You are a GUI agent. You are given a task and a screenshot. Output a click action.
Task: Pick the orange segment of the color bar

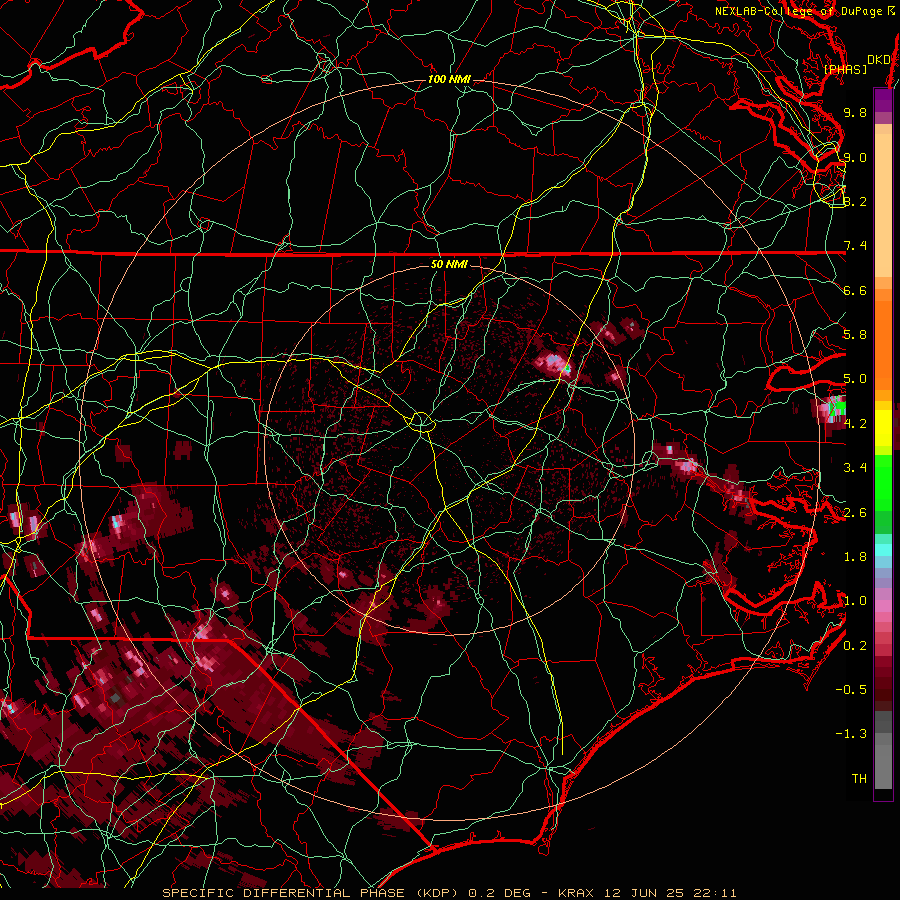click(883, 339)
